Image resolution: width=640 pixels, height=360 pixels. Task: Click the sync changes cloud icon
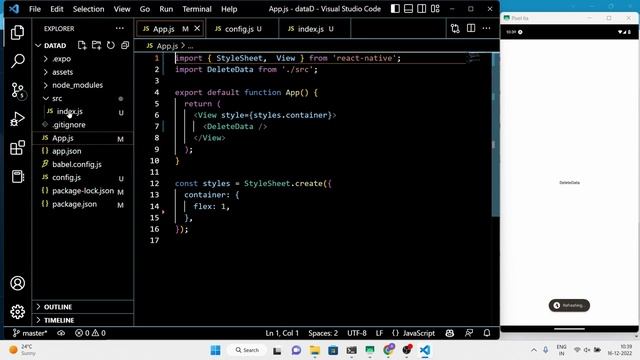pos(61,333)
